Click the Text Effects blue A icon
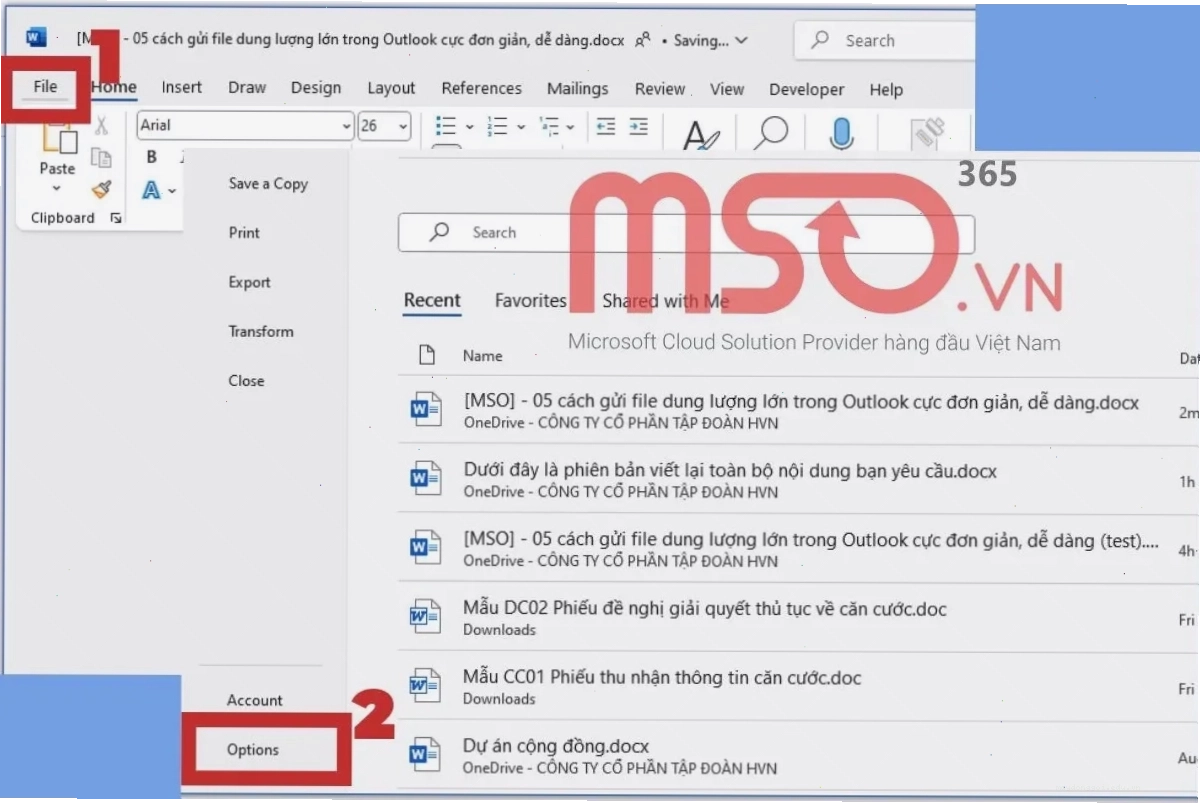The image size is (1200, 804). point(151,190)
